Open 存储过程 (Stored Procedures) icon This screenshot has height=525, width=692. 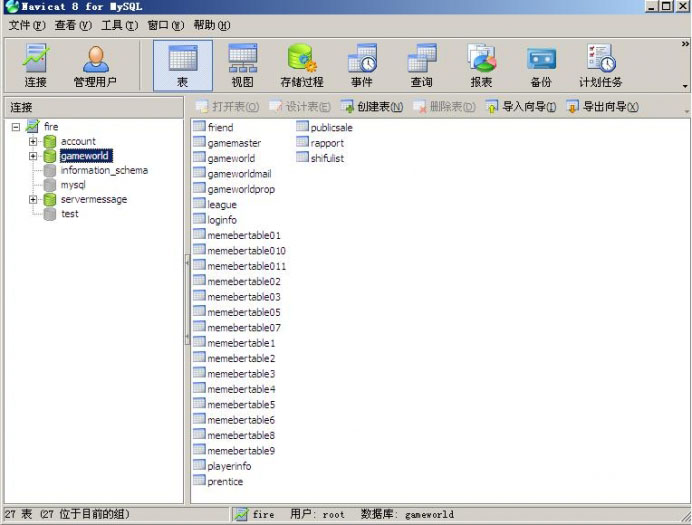click(302, 66)
